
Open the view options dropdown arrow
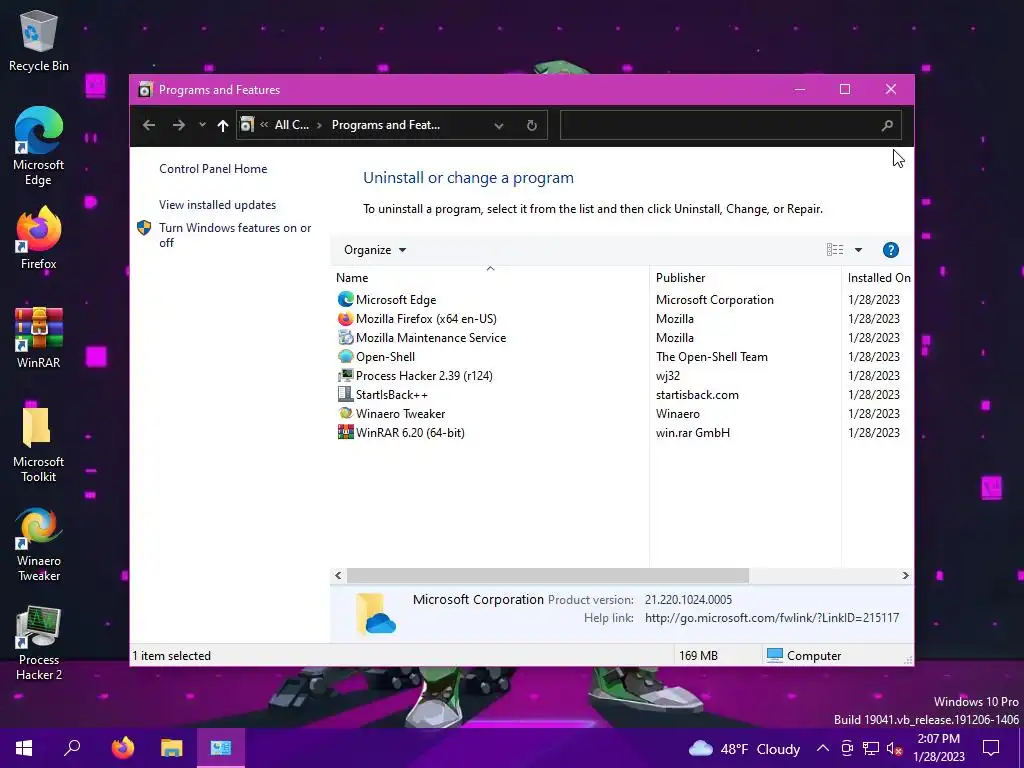coord(858,249)
